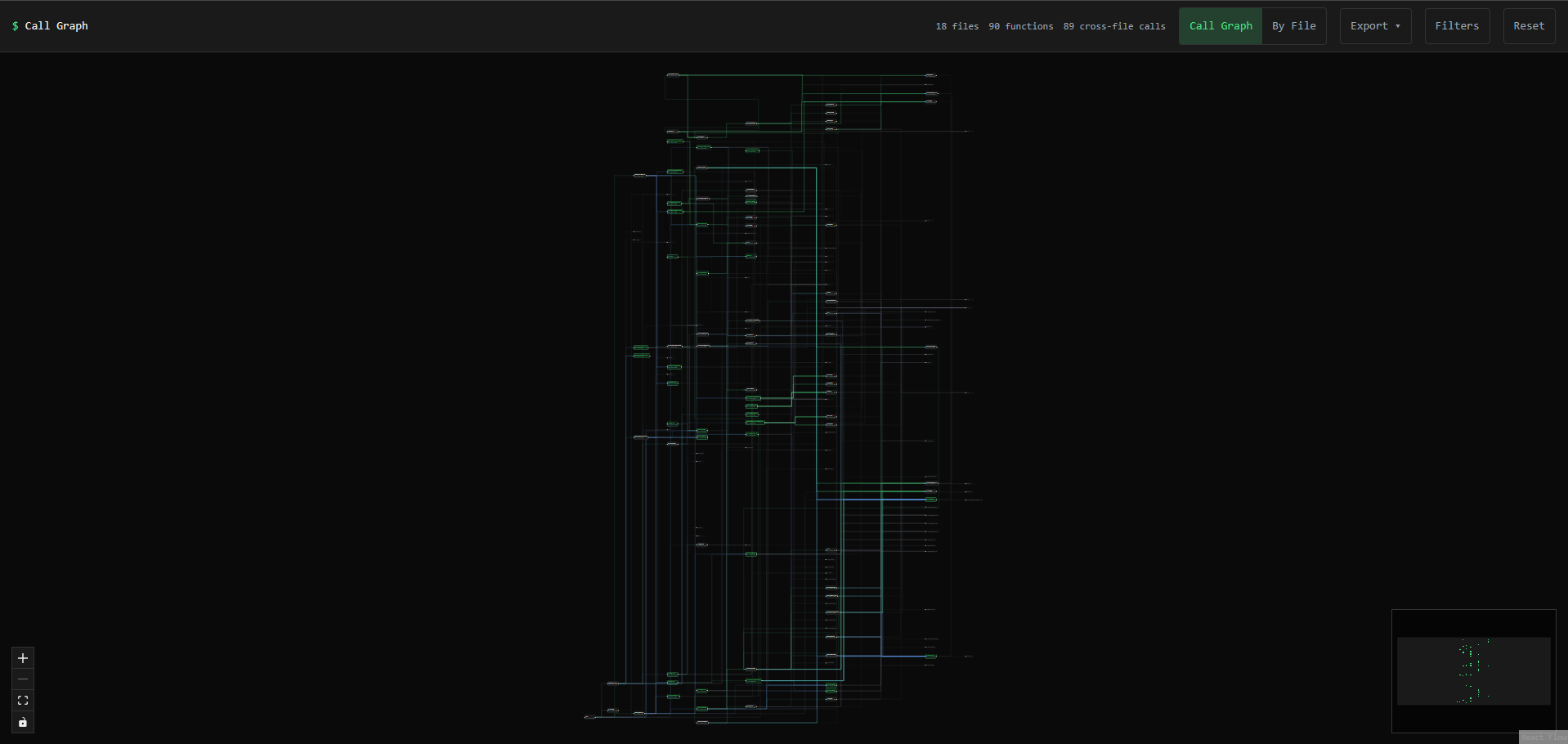The width and height of the screenshot is (1568, 744).
Task: Click the 89 cross-file calls statistic
Action: click(1114, 26)
